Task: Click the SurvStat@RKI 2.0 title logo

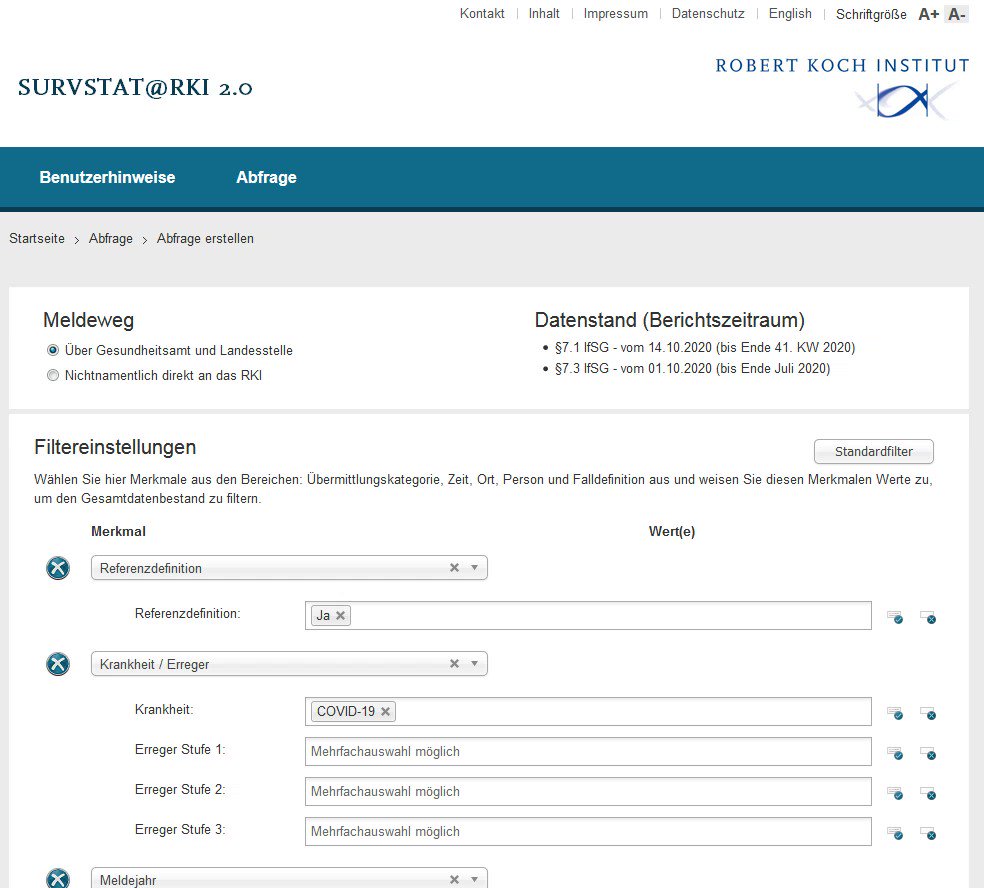Action: 135,87
